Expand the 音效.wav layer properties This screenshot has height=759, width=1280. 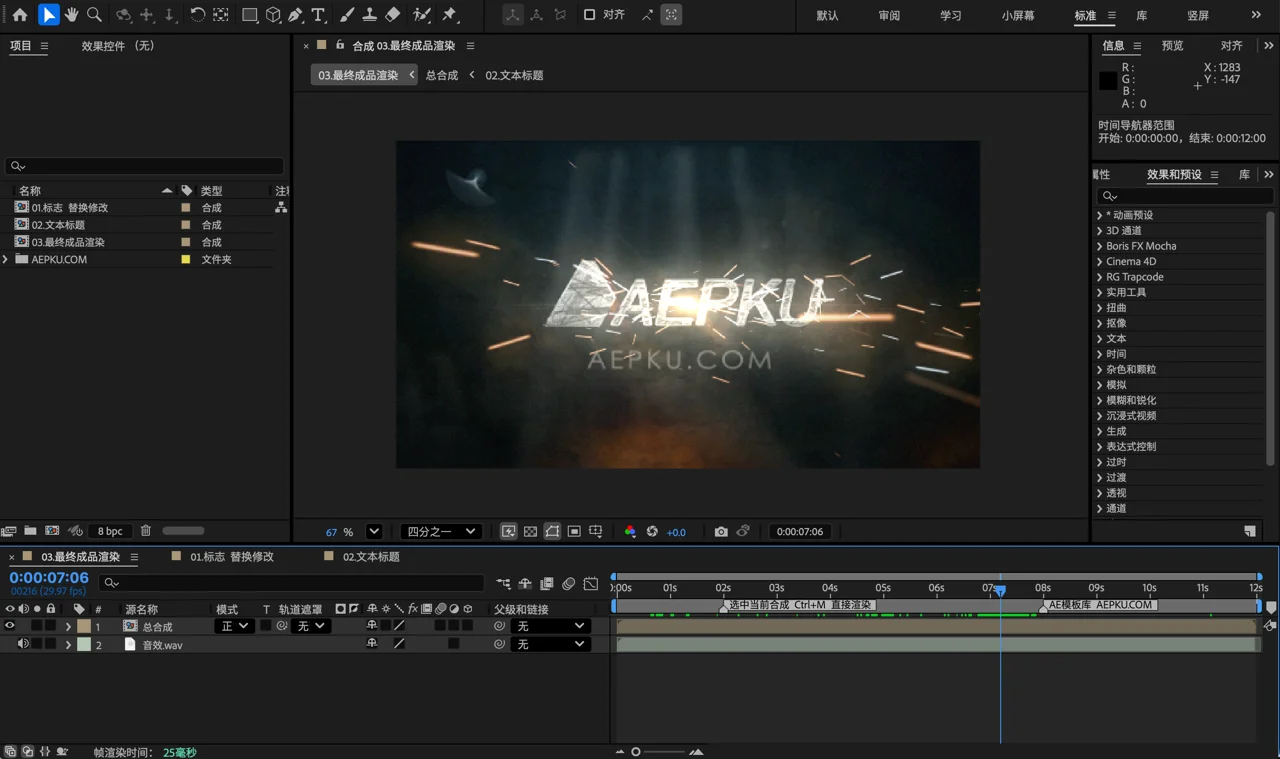point(68,645)
